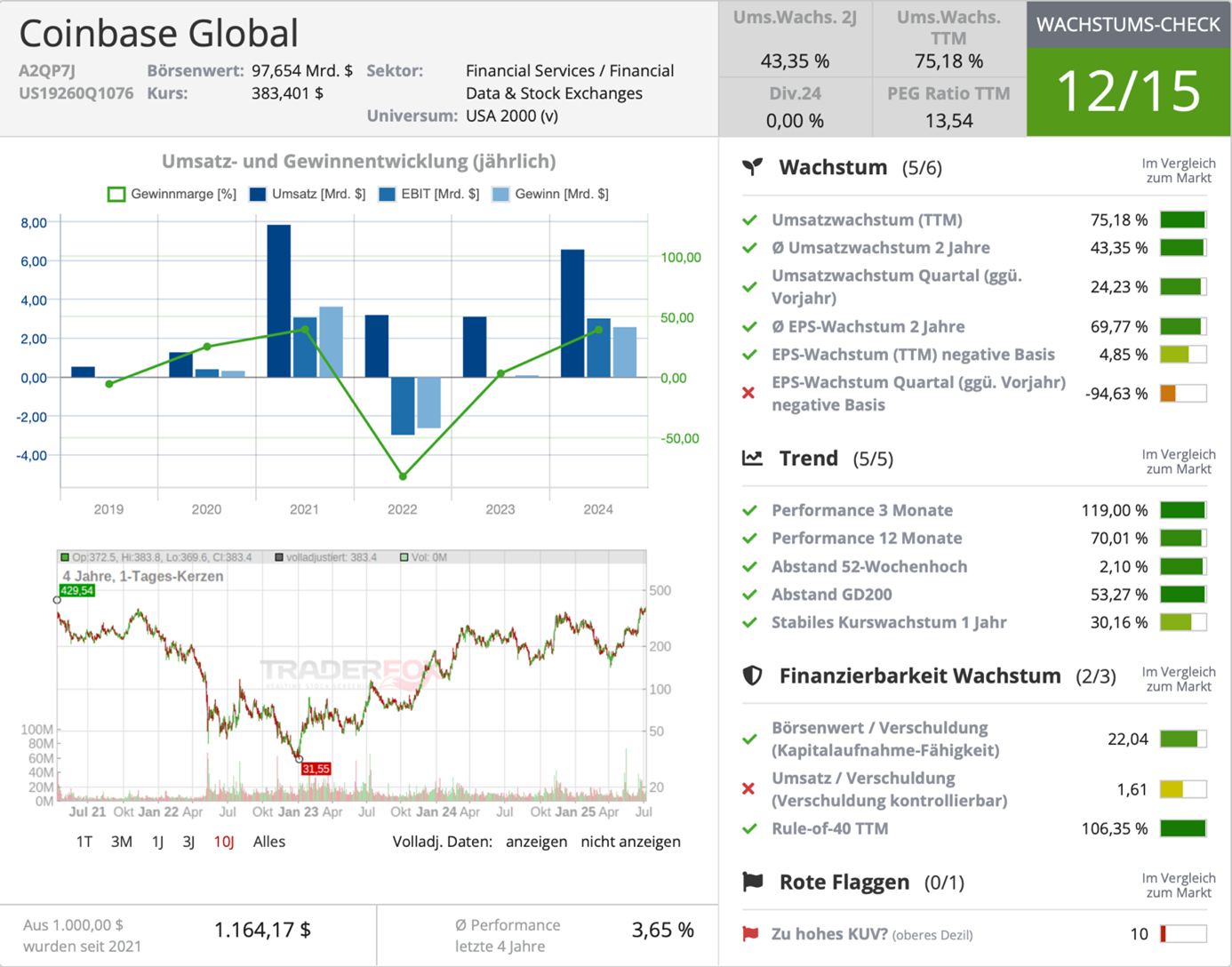Click checkmark beside Ø EPS-Wachstum 2 Jahre
This screenshot has height=967, width=1232.
749,326
